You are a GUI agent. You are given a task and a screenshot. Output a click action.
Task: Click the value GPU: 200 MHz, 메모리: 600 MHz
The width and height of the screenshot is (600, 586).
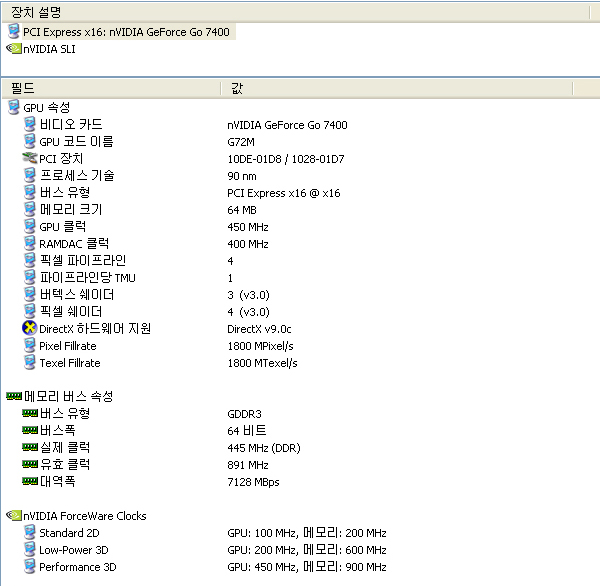click(x=307, y=550)
